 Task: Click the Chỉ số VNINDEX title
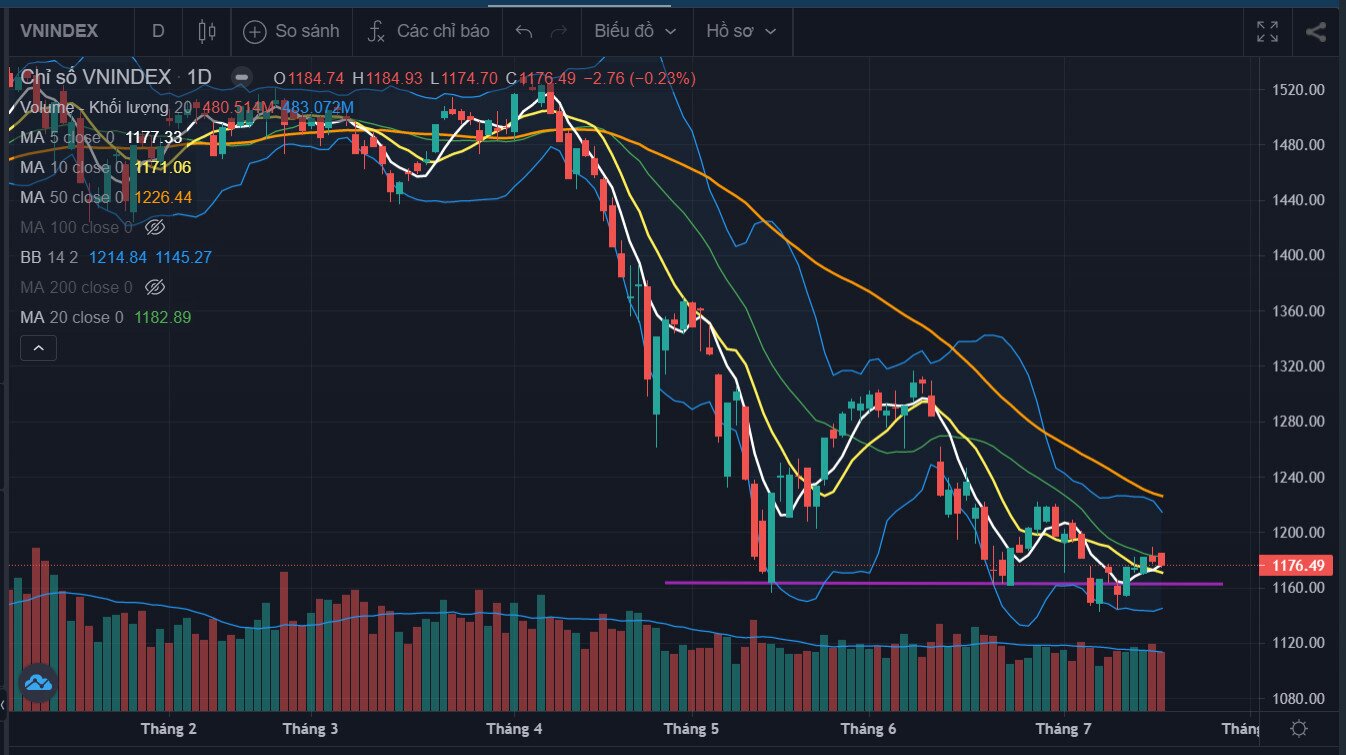tap(96, 77)
